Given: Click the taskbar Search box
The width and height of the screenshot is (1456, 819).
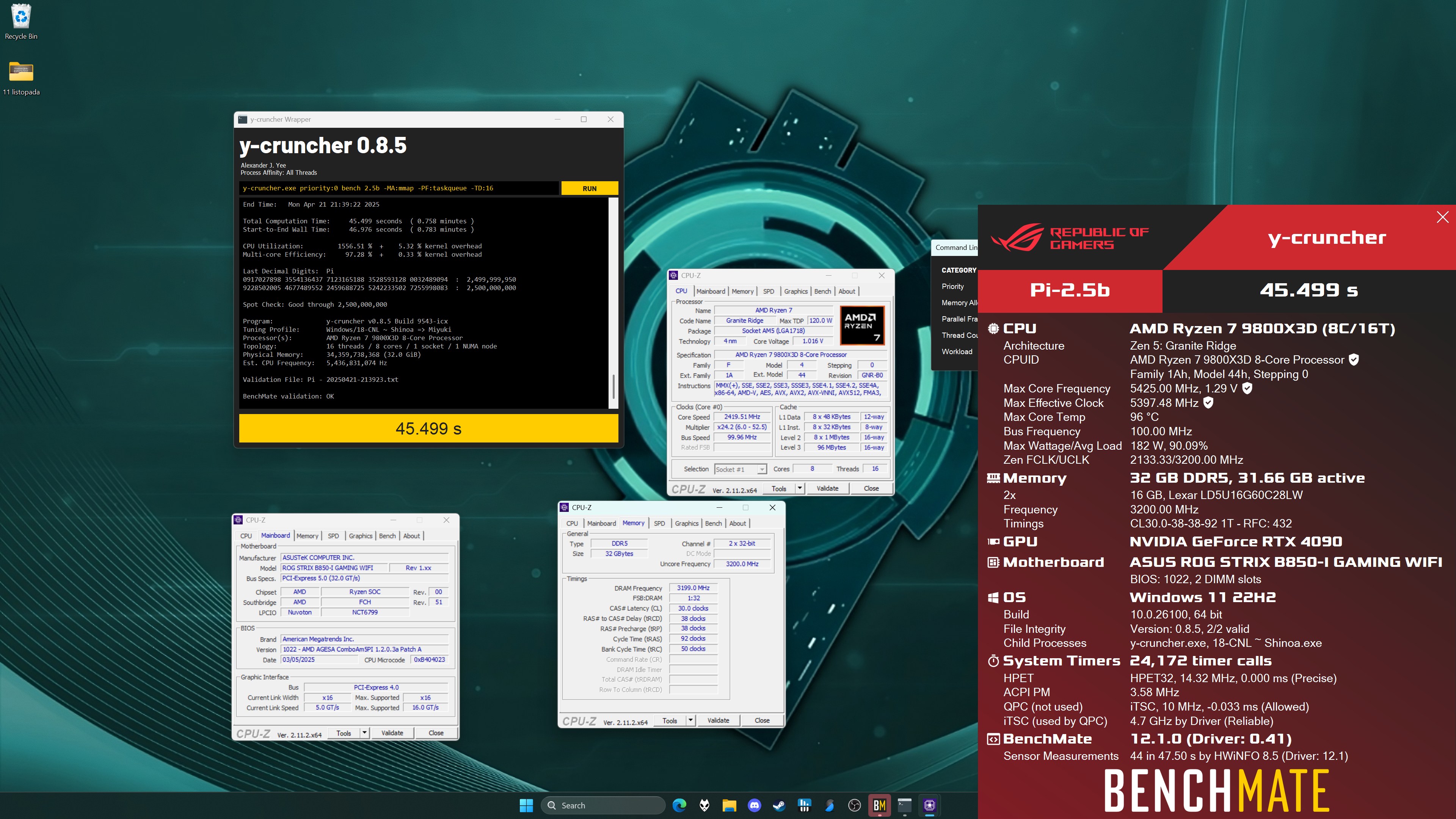Looking at the screenshot, I should (603, 805).
